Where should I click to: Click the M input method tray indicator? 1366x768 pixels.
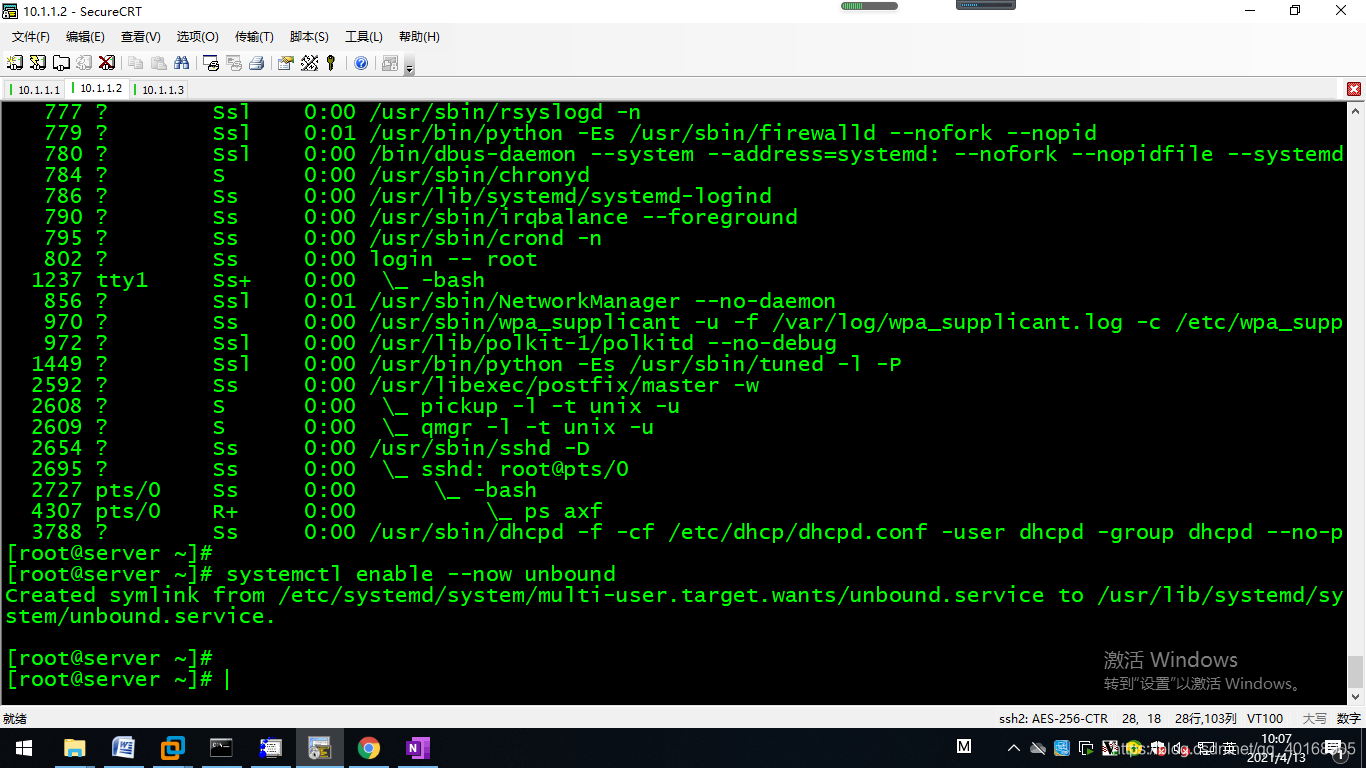click(964, 747)
